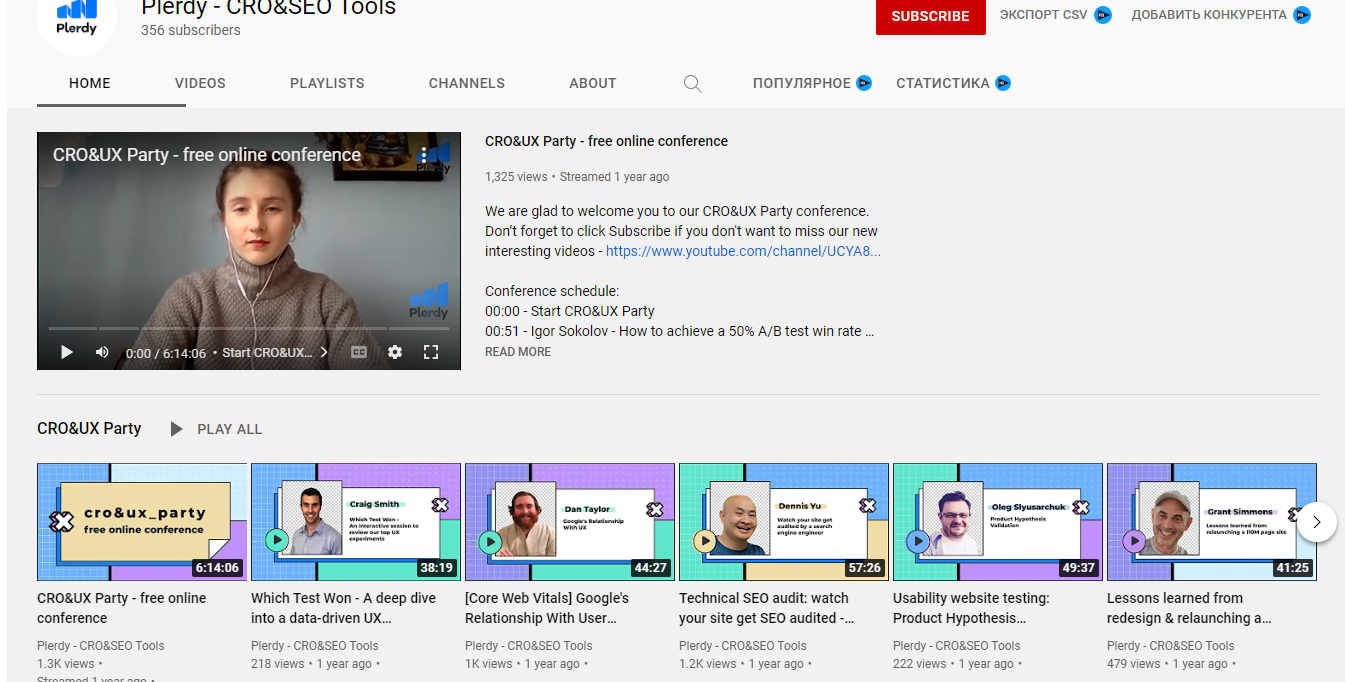The image size is (1345, 682).
Task: Click the timestamp 00:51 in the description
Action: [x=501, y=331]
